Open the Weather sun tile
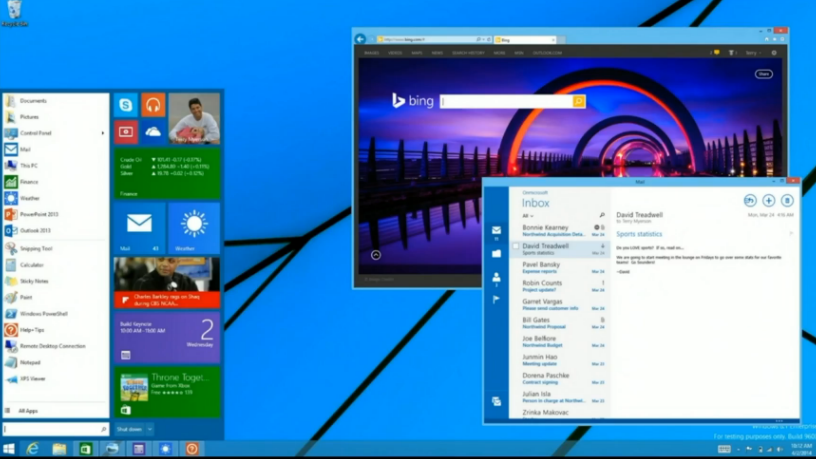The image size is (816, 459). tap(194, 228)
